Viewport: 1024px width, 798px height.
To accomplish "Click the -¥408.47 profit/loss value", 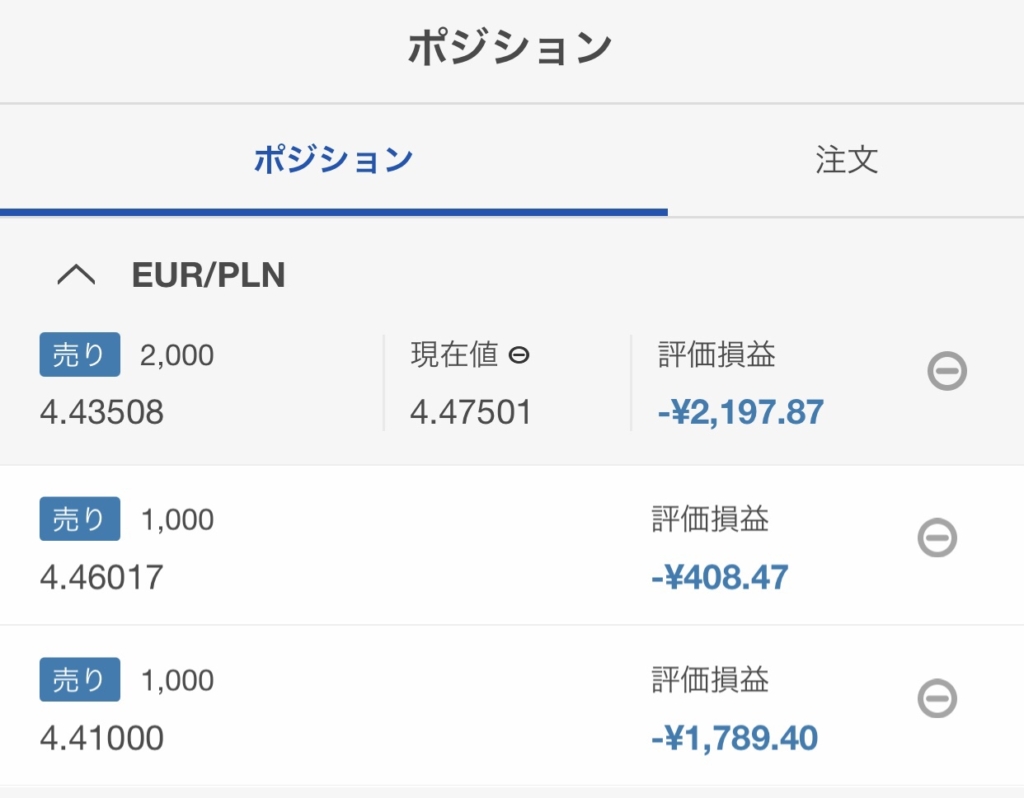I will coord(720,577).
